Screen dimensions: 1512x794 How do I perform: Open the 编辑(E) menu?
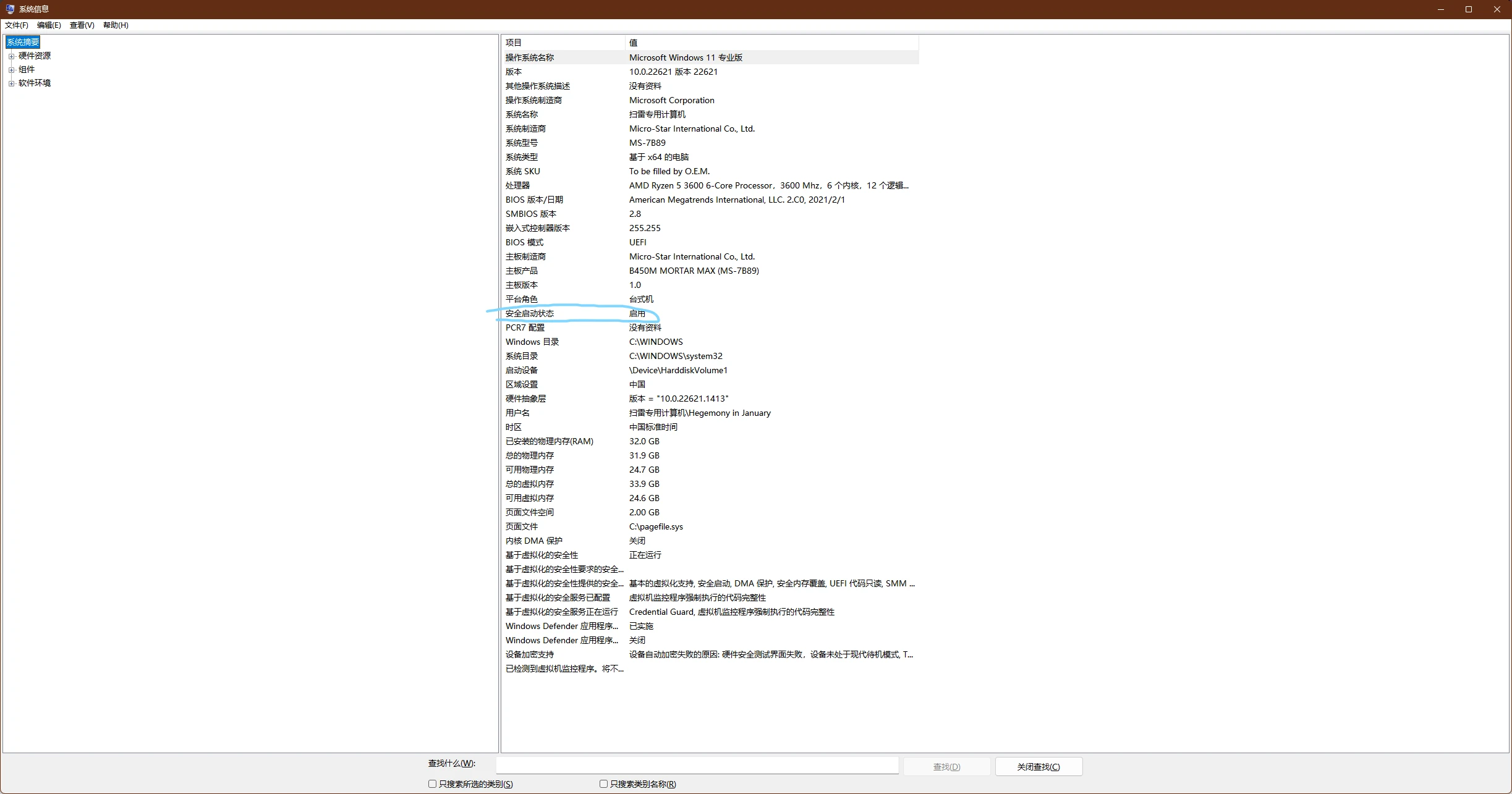point(49,25)
